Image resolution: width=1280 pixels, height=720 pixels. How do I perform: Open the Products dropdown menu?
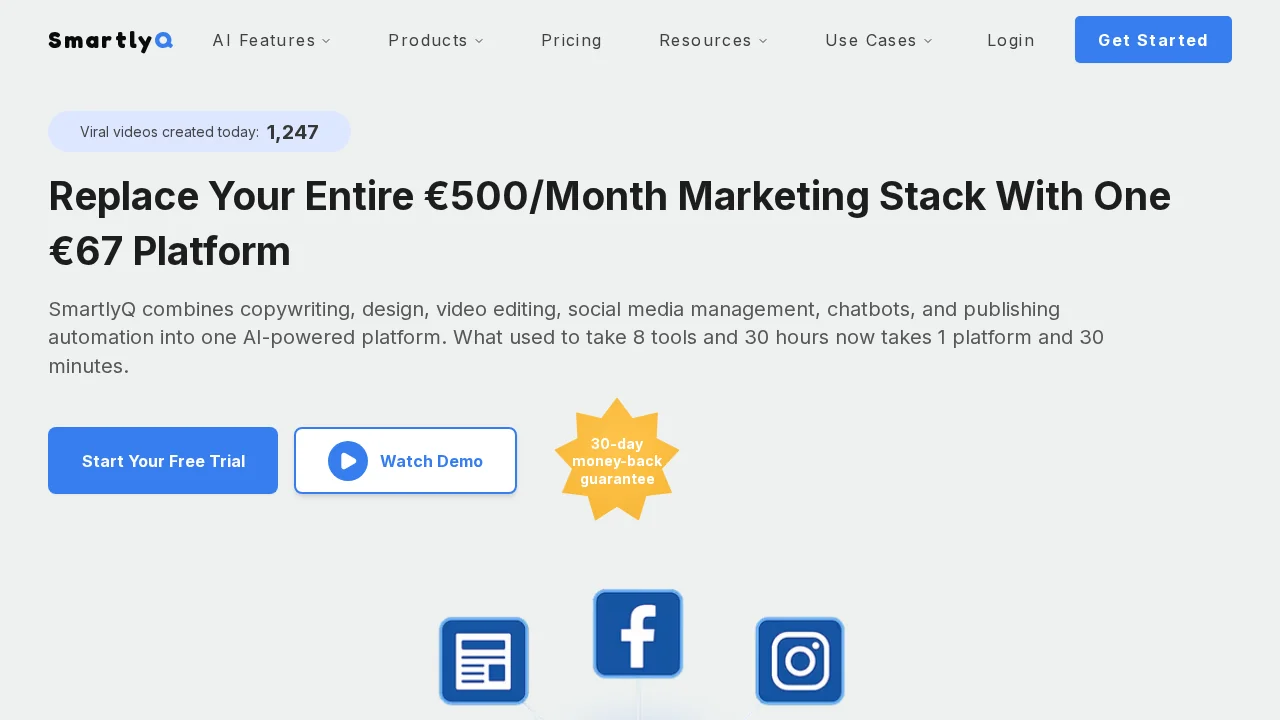pos(436,40)
